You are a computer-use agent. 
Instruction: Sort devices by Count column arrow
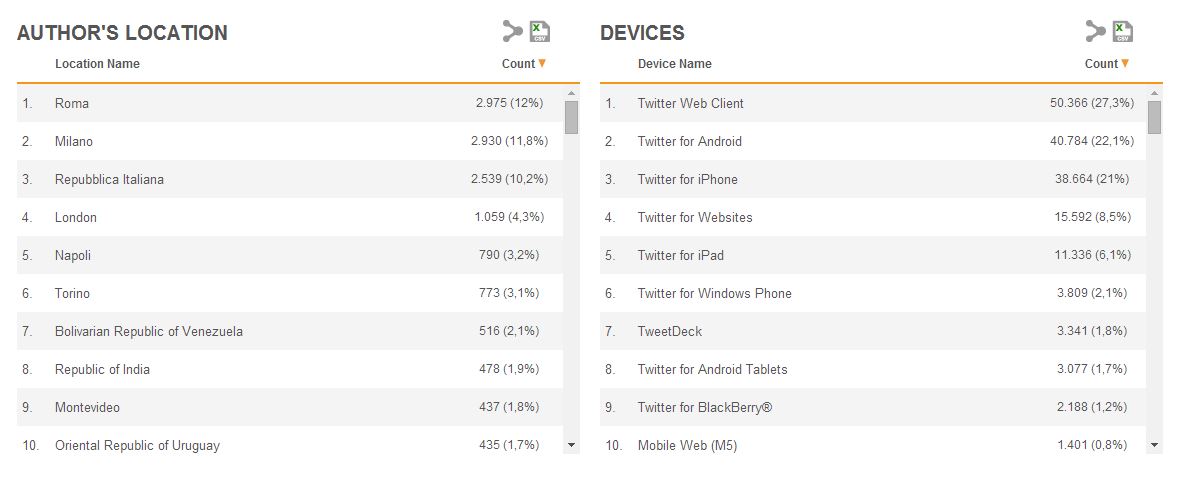1125,64
